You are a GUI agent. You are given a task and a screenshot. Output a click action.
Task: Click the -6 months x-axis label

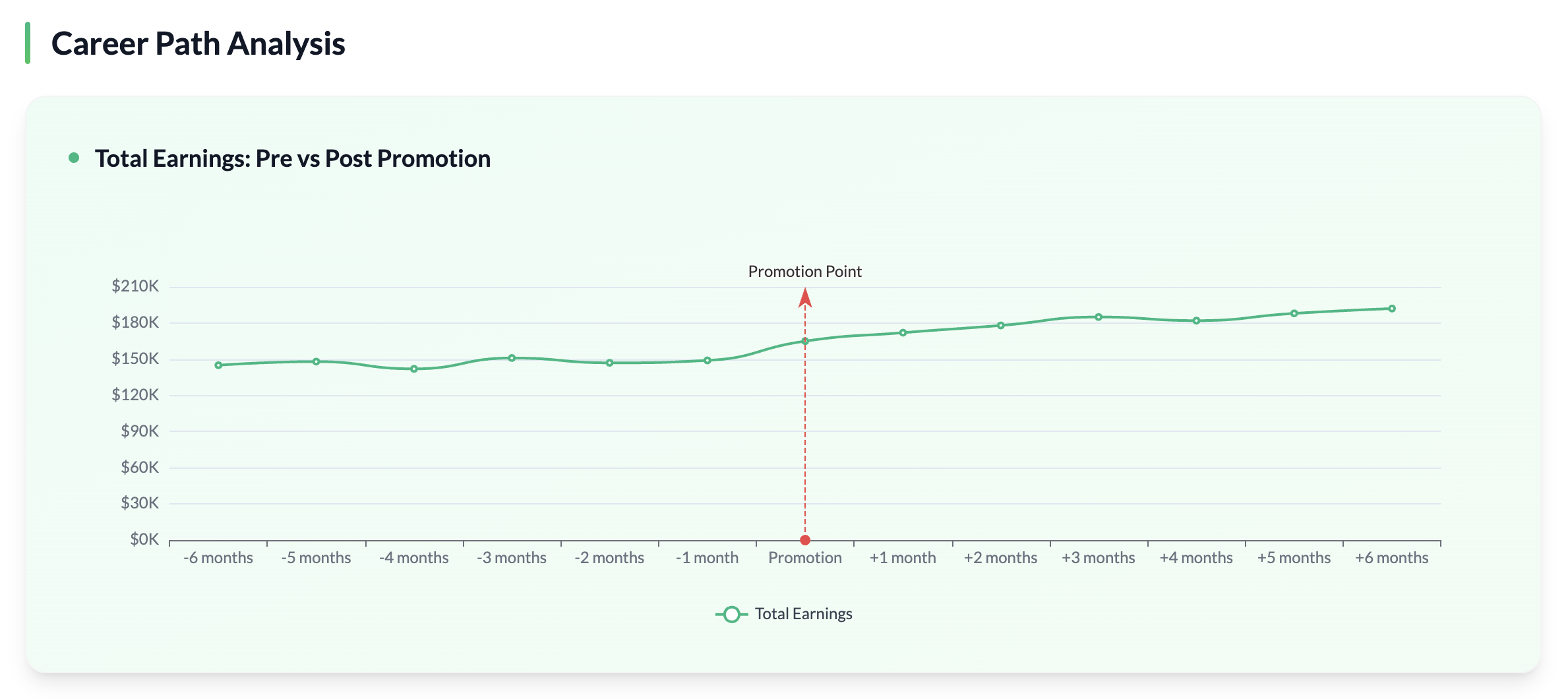click(x=218, y=558)
